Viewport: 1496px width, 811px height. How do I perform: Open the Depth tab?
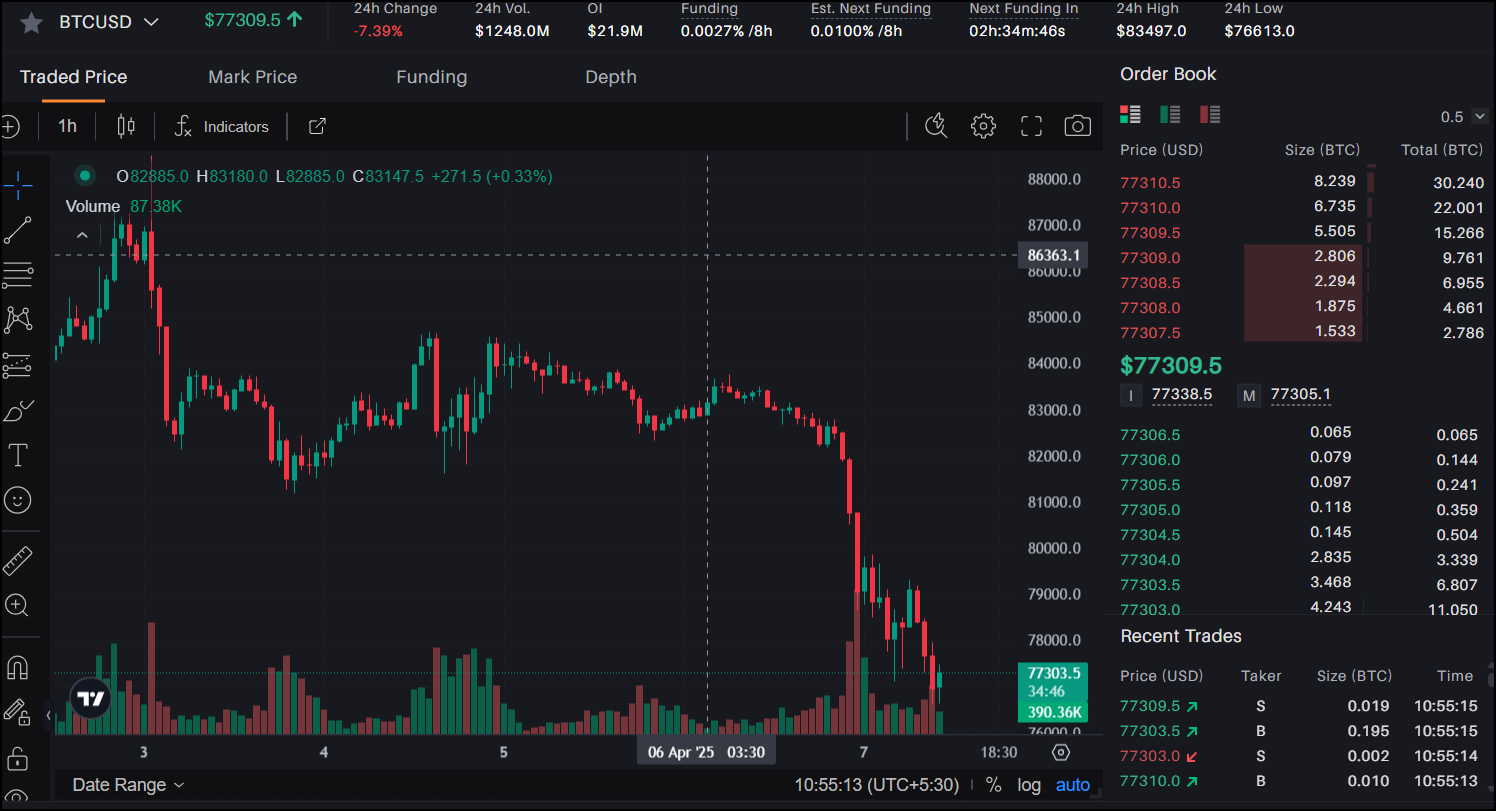click(611, 77)
